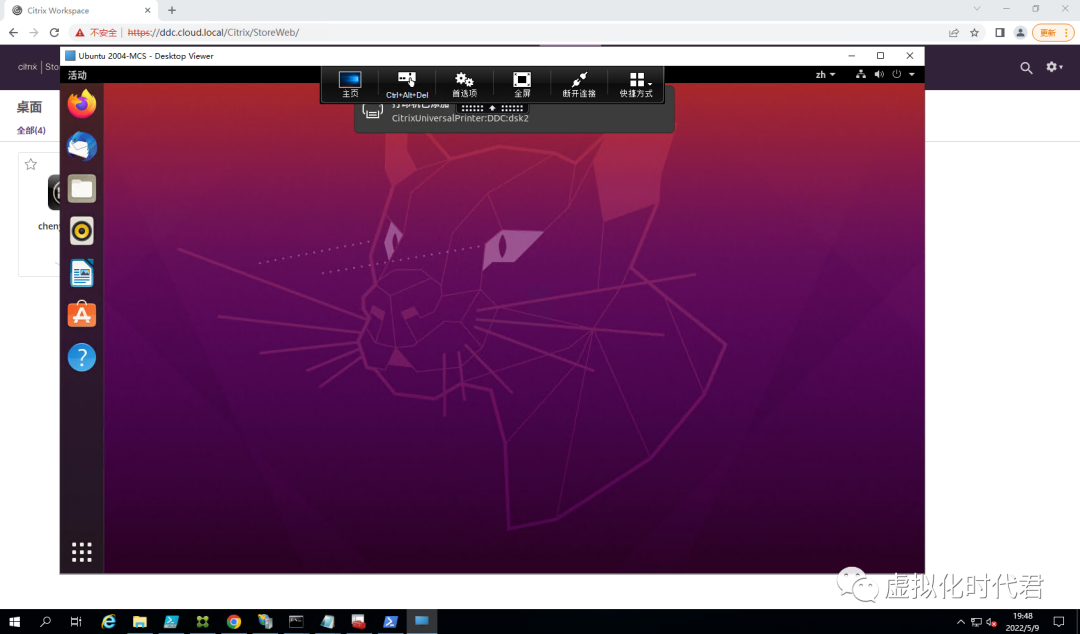
Task: Launch Internet Explorer from taskbar
Action: (108, 622)
